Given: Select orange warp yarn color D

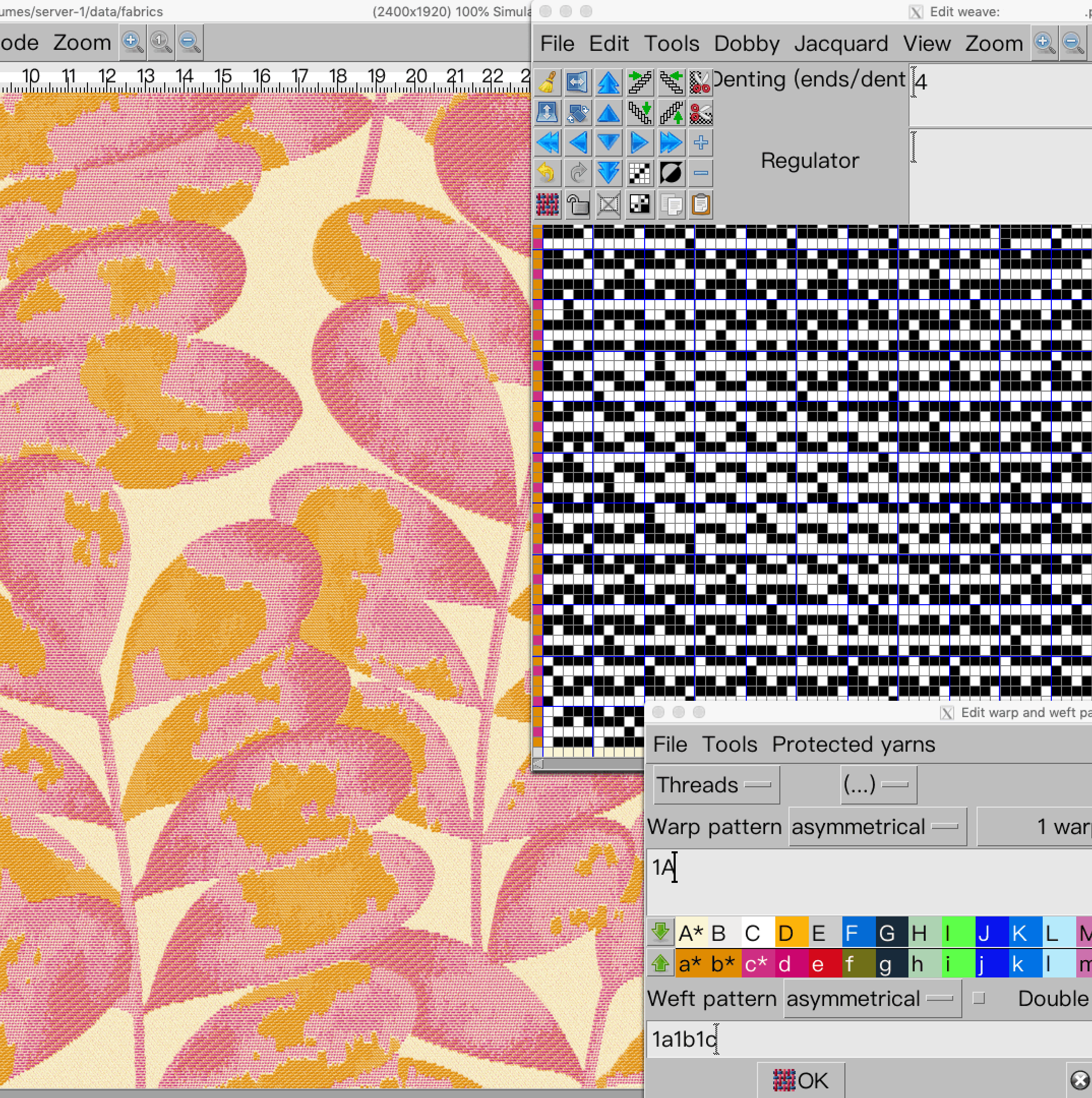Looking at the screenshot, I should click(792, 933).
